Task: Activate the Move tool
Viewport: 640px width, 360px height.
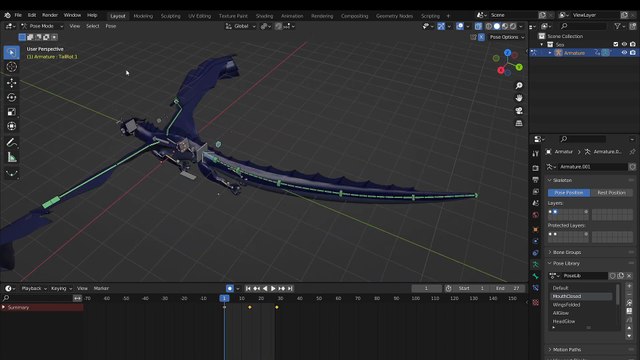Action: coord(11,83)
